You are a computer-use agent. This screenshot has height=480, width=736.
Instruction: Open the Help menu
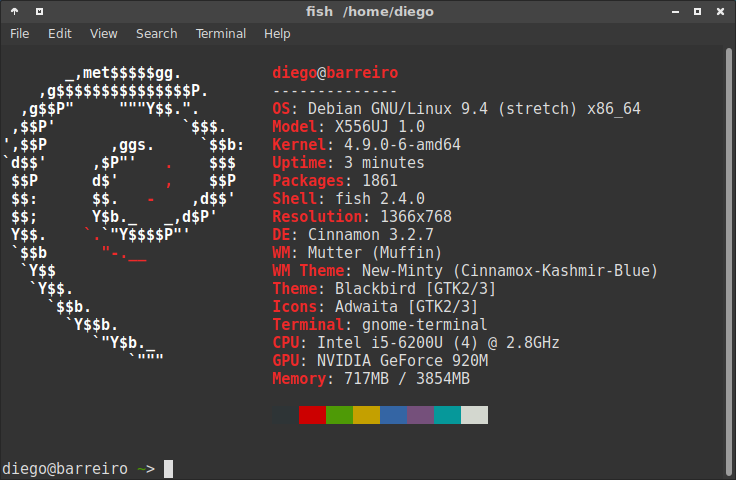point(277,34)
